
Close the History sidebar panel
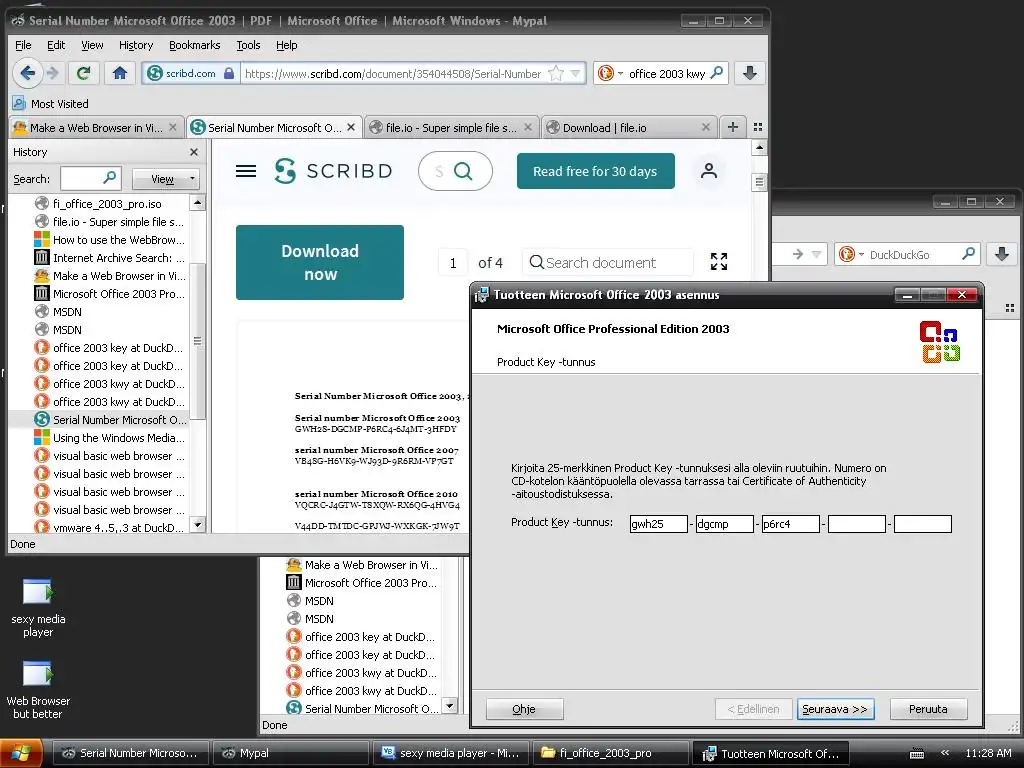pyautogui.click(x=194, y=152)
